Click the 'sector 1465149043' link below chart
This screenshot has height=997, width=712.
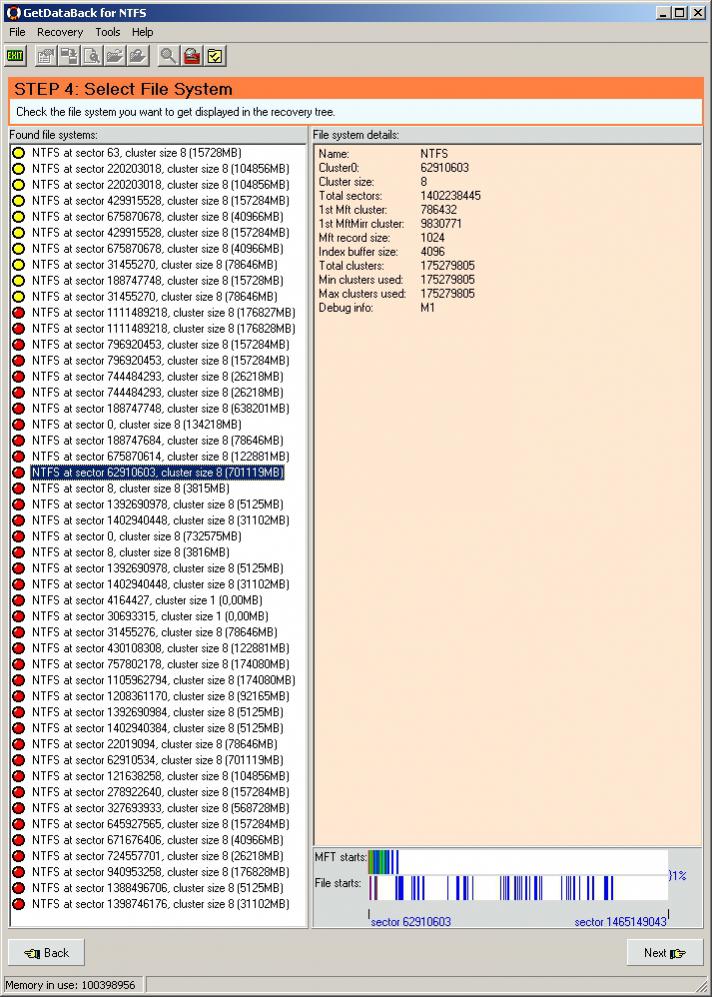coord(620,922)
